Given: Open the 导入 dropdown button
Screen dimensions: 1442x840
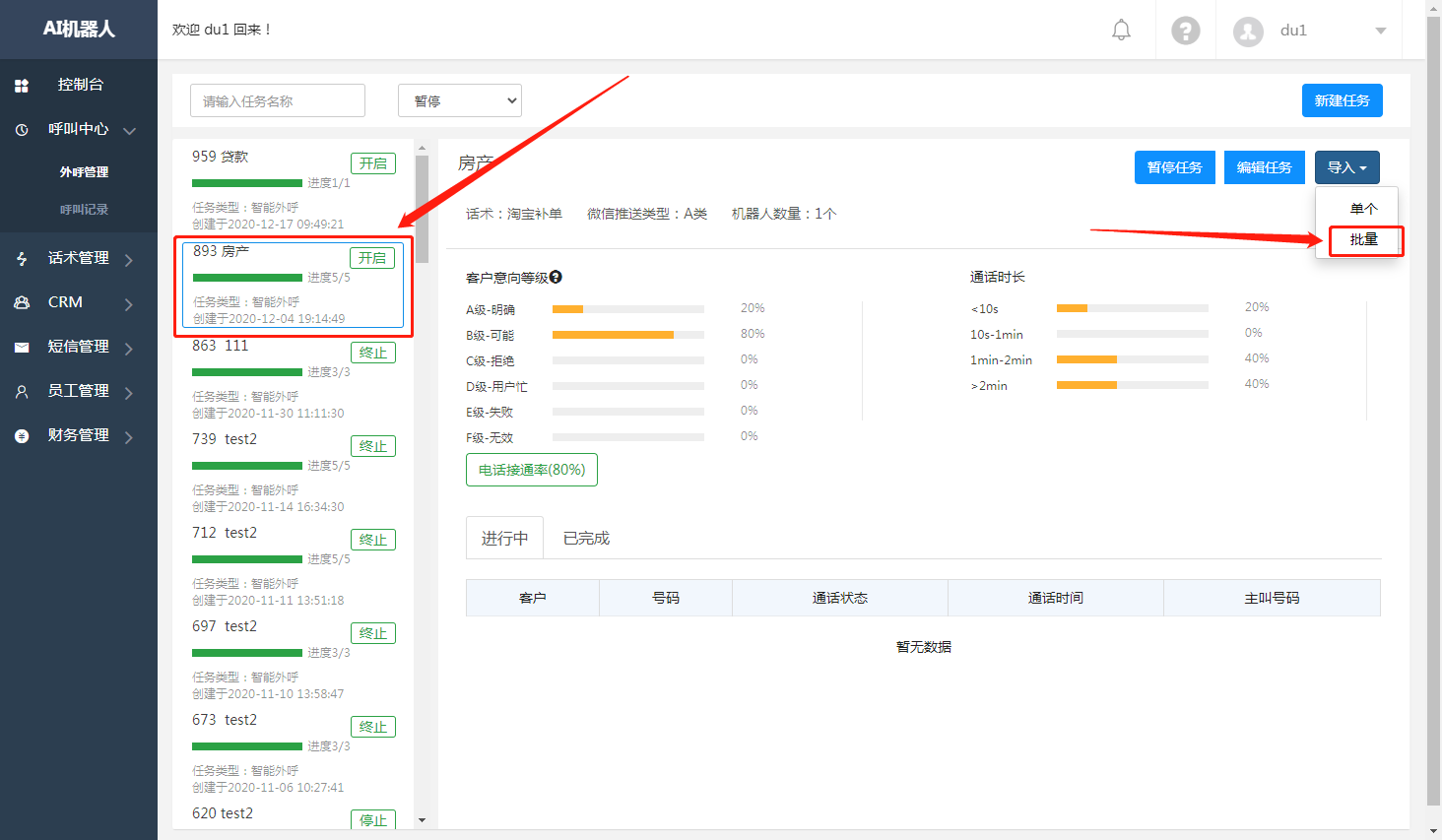Looking at the screenshot, I should tap(1346, 167).
